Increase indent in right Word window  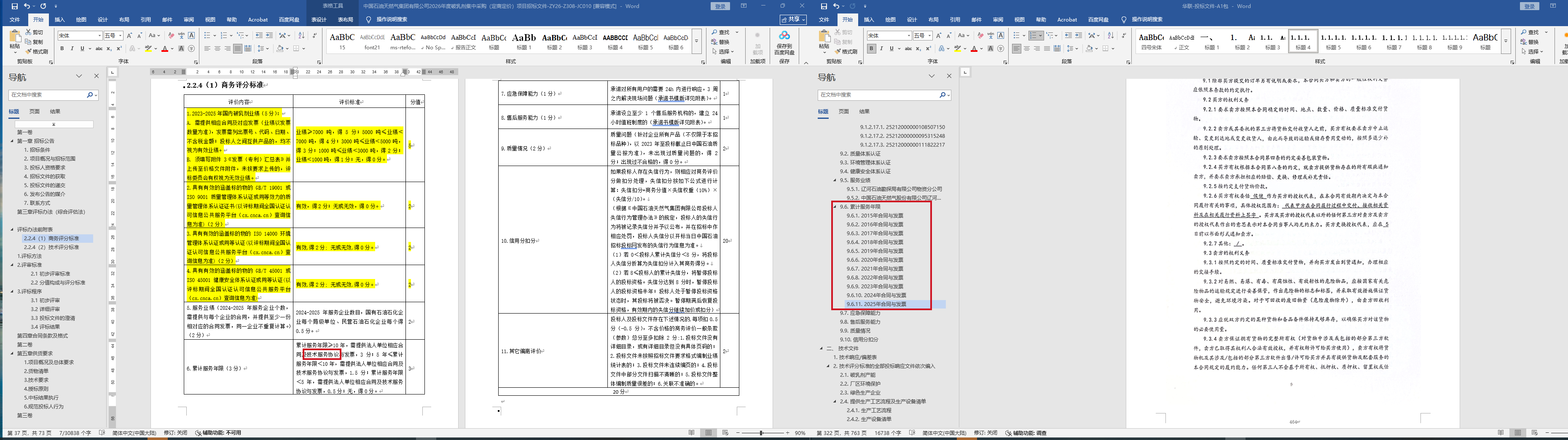[1079, 35]
